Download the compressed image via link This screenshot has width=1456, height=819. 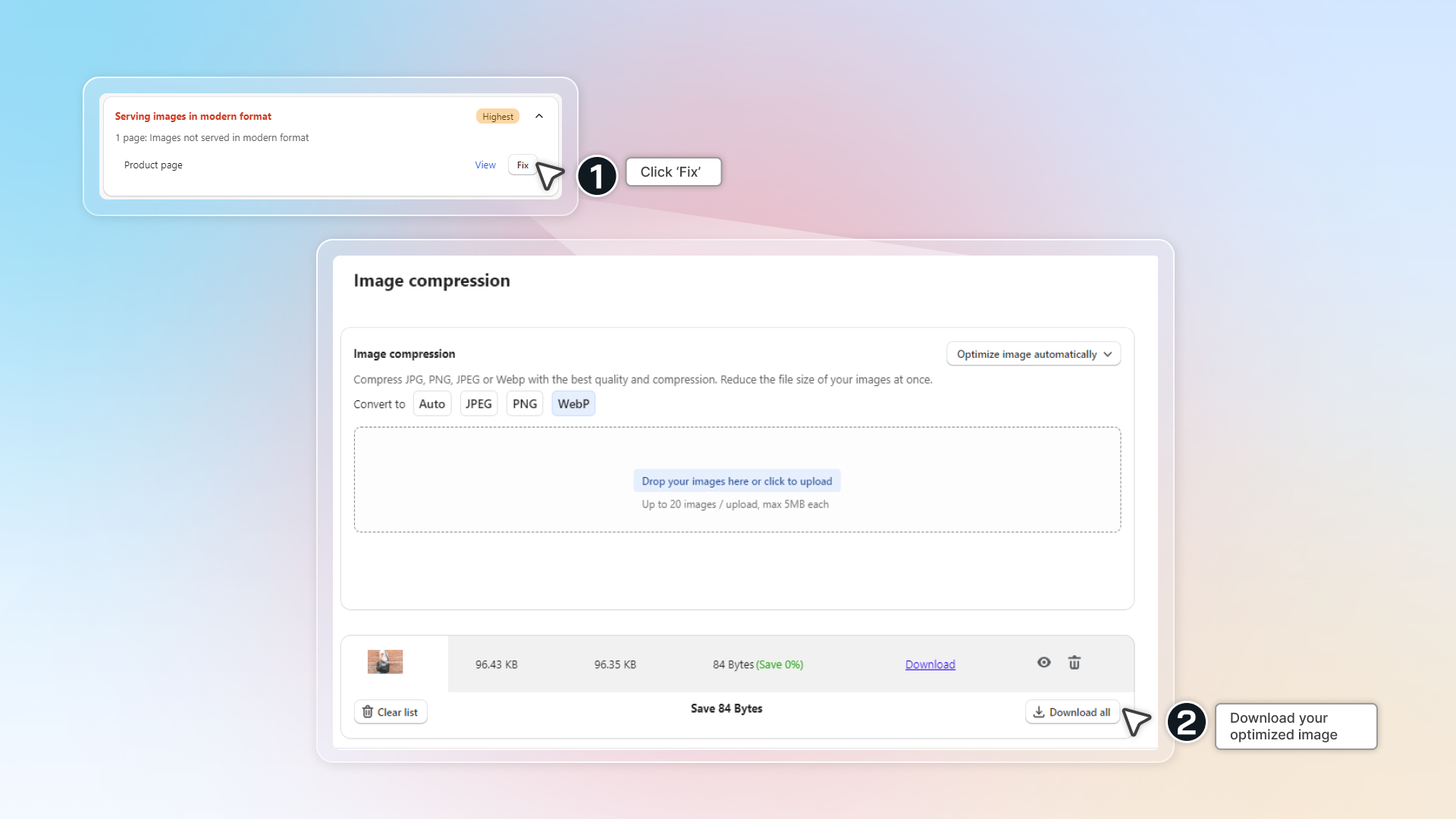pyautogui.click(x=930, y=664)
